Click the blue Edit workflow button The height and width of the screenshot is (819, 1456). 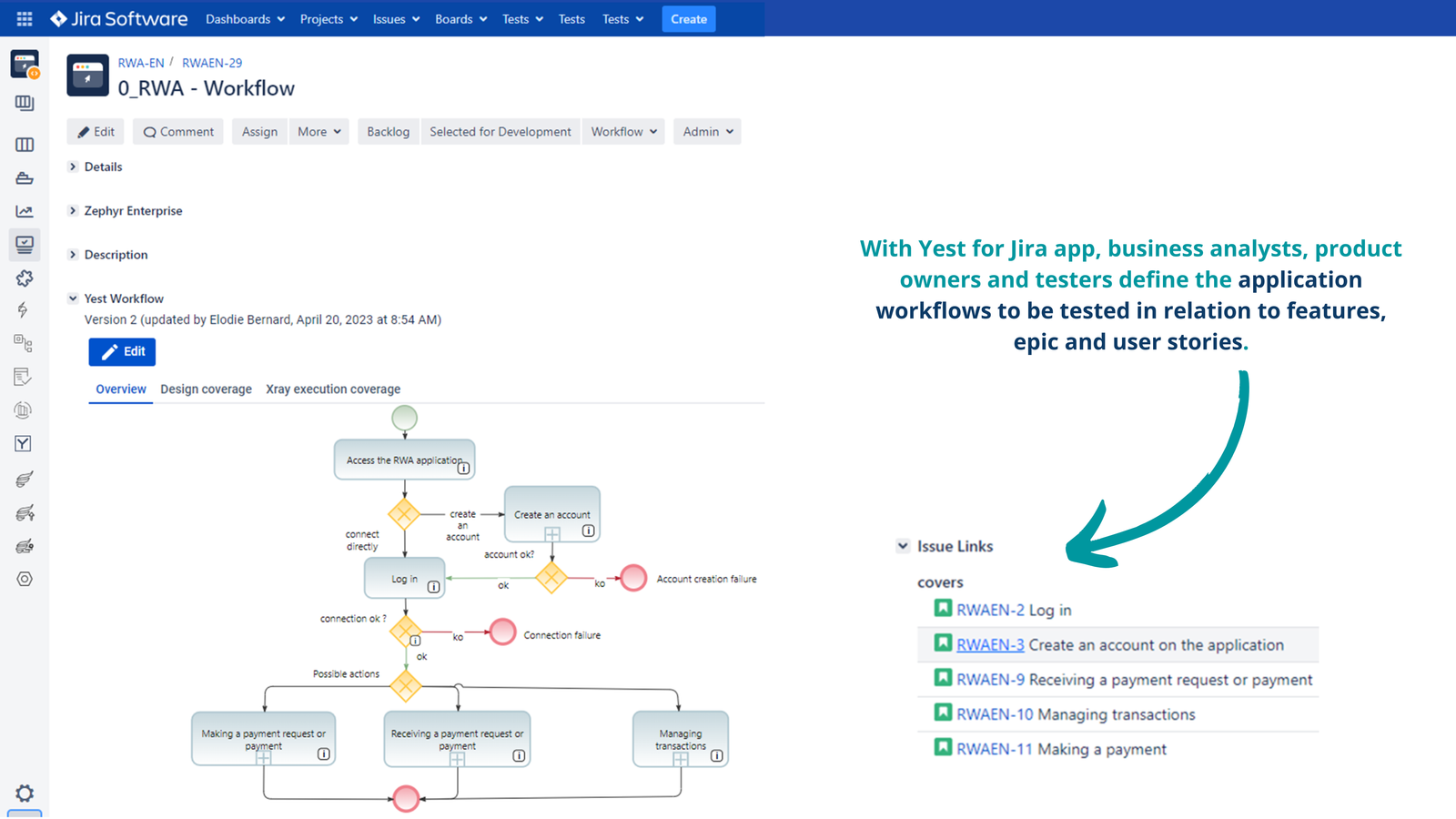122,351
